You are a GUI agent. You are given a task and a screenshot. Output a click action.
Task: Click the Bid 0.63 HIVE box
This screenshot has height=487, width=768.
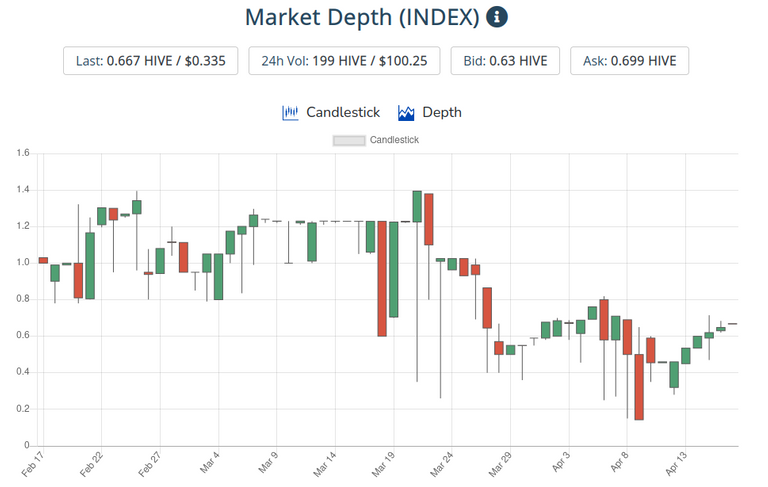coord(505,61)
